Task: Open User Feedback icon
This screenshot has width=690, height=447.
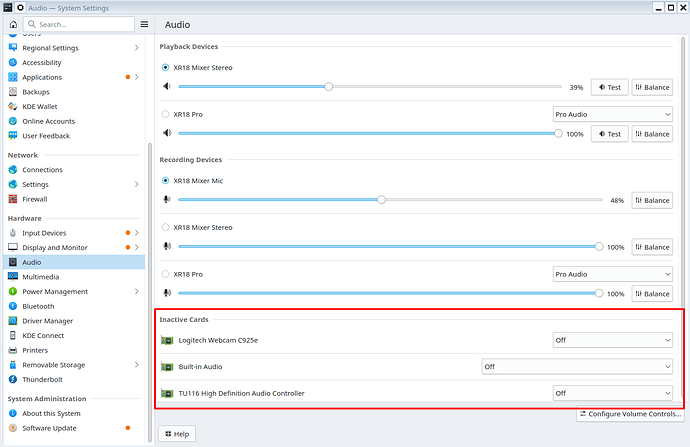Action: tap(13, 136)
